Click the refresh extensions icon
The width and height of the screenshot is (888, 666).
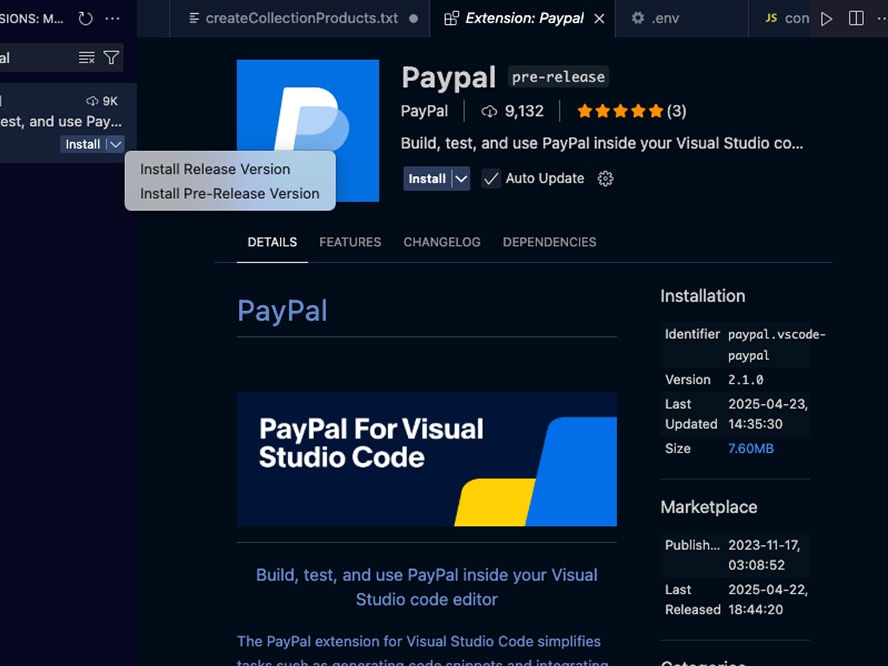point(85,18)
